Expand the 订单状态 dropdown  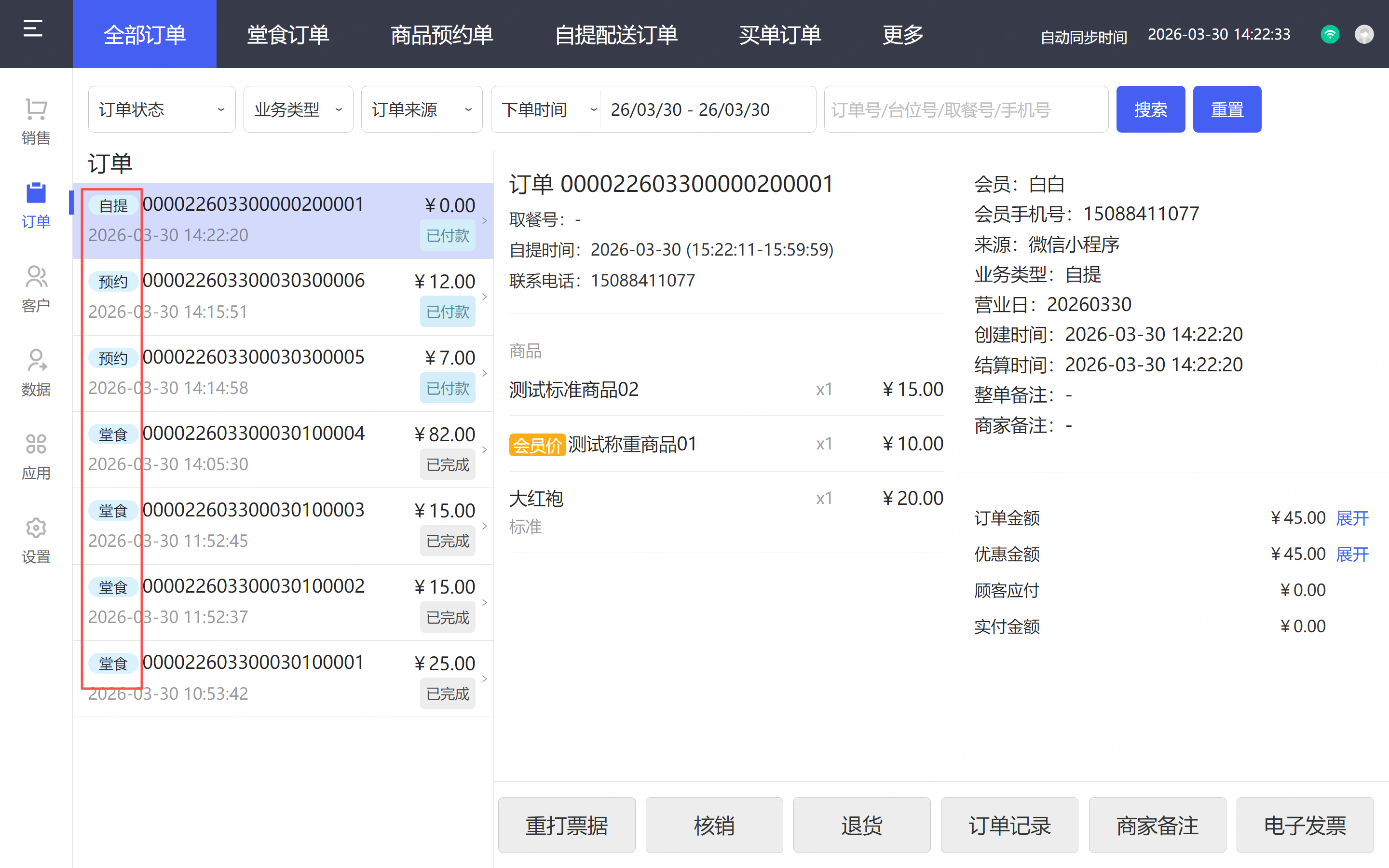click(161, 109)
